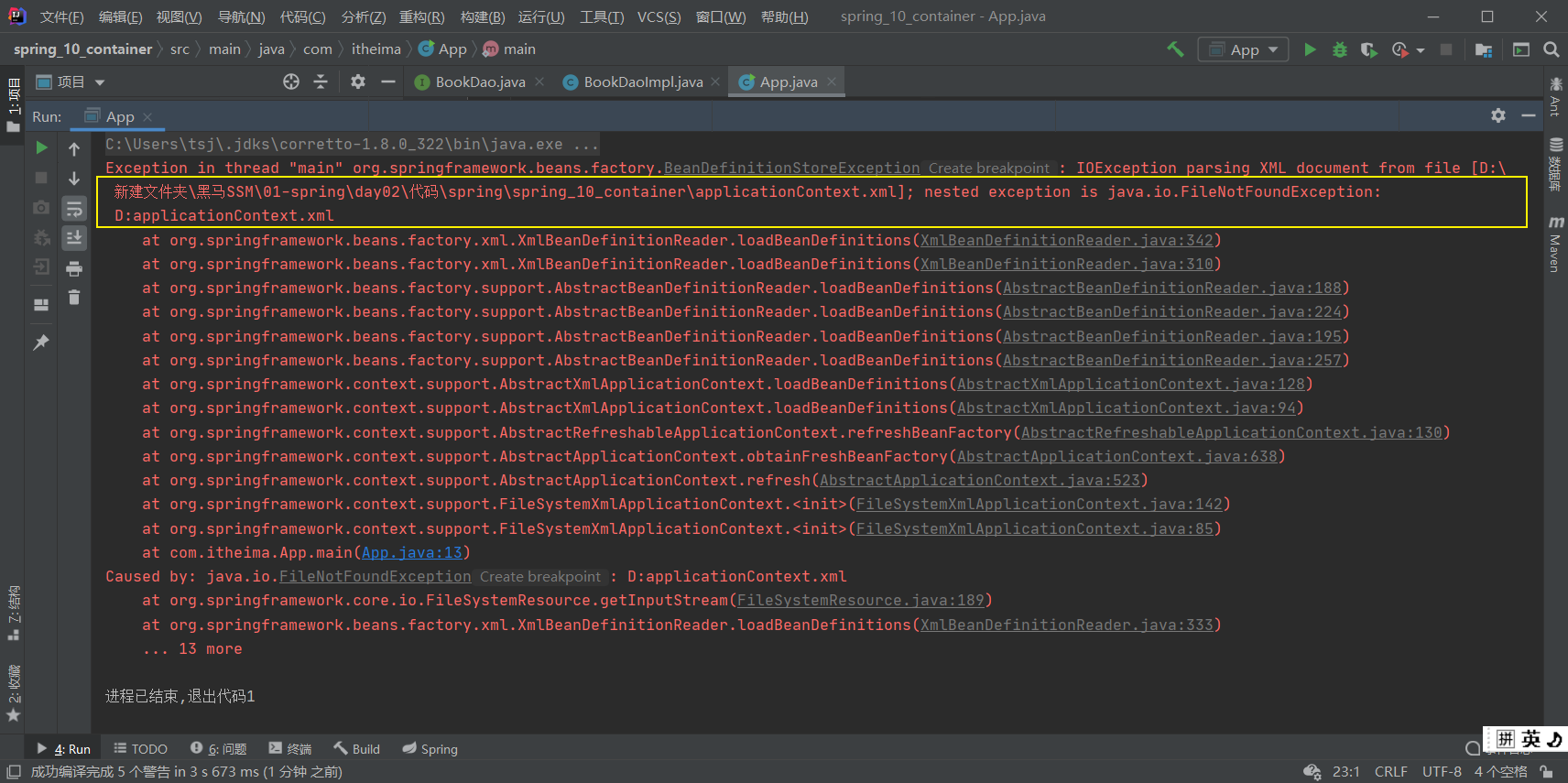Jump up the stack trace with up arrow

(74, 148)
